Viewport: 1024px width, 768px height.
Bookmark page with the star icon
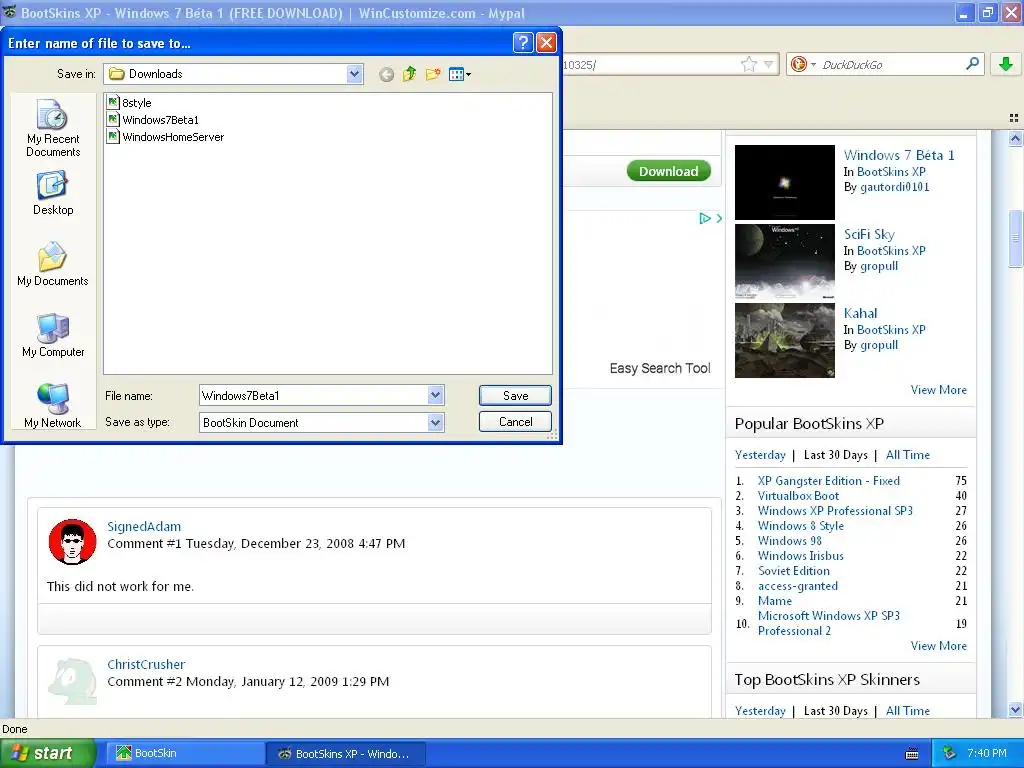[x=748, y=64]
